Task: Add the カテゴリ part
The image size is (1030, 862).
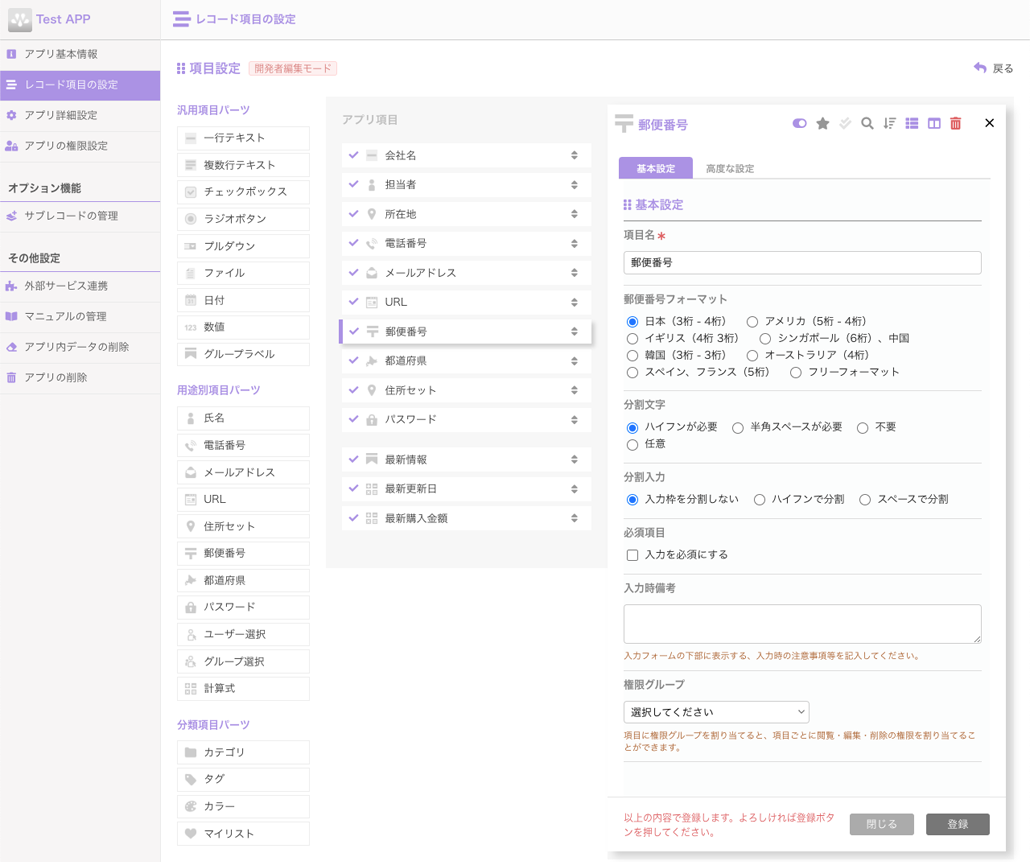Action: coord(243,752)
